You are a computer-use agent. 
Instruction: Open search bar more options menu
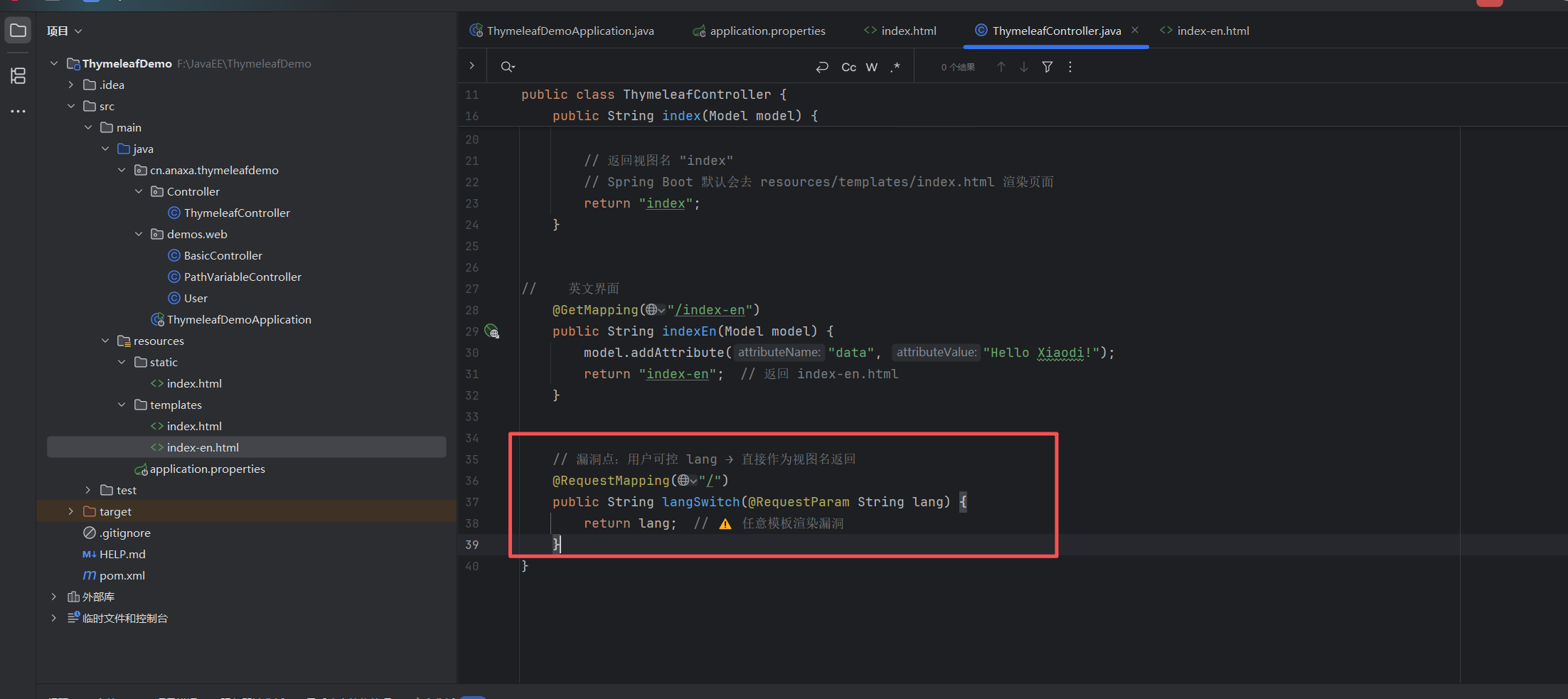point(1070,67)
